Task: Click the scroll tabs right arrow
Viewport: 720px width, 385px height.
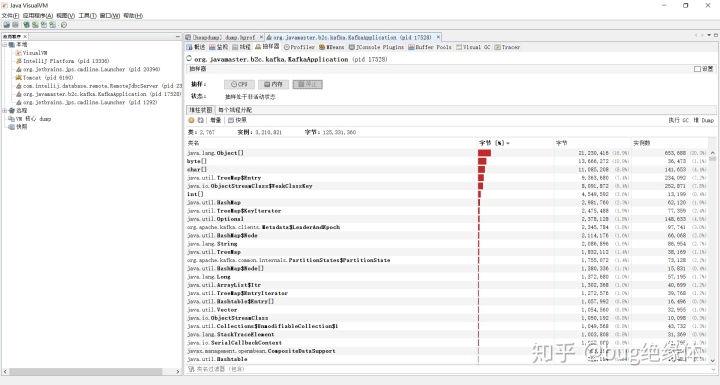Action: coord(702,35)
